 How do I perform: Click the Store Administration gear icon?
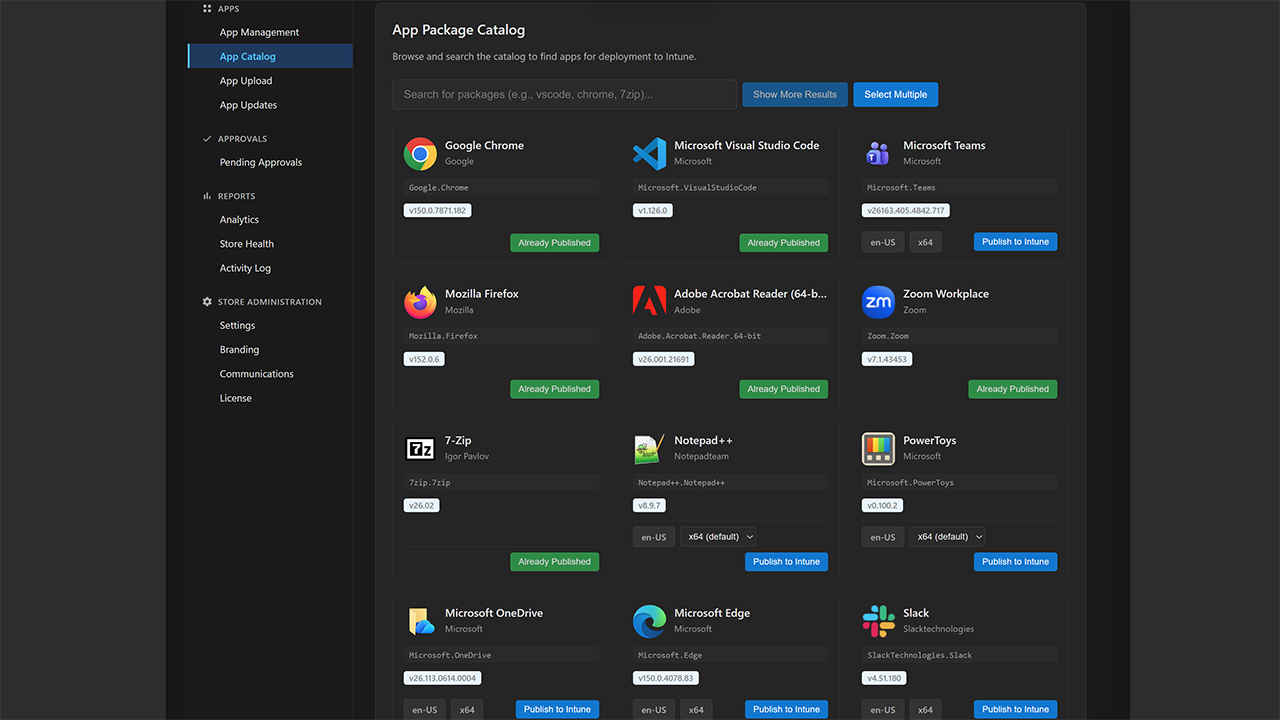tap(207, 301)
